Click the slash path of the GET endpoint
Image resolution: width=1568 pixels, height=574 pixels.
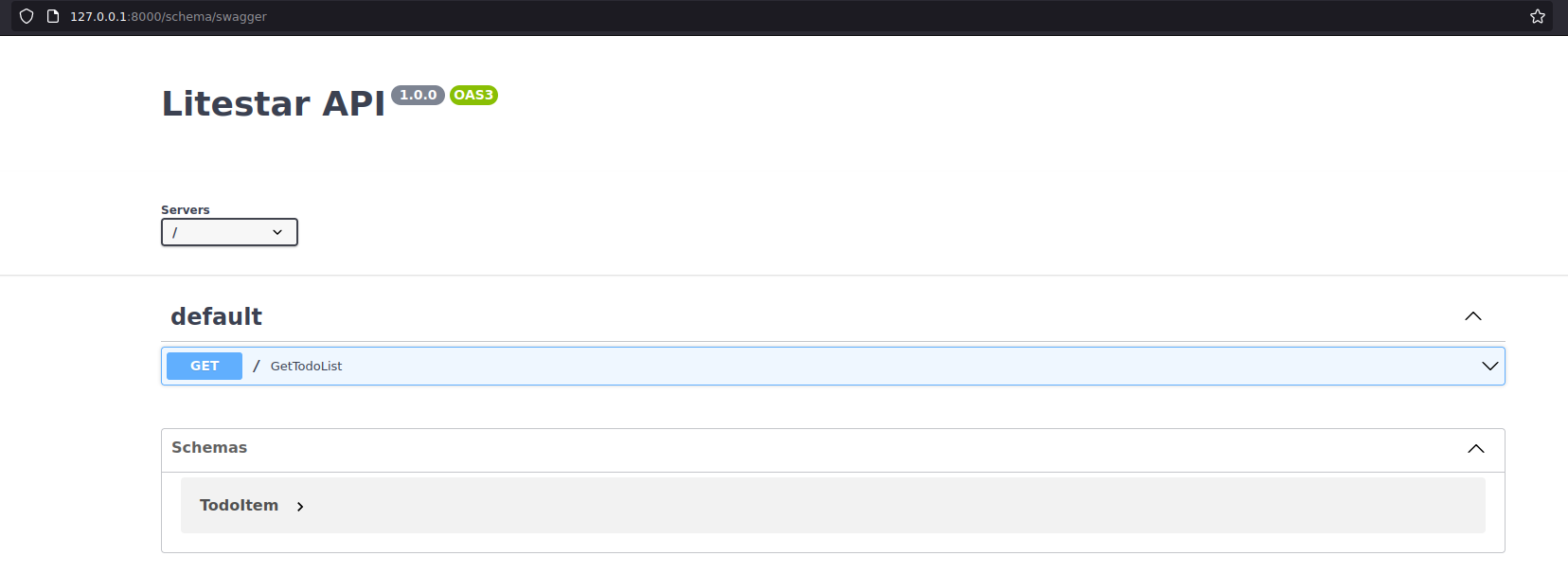(x=256, y=367)
